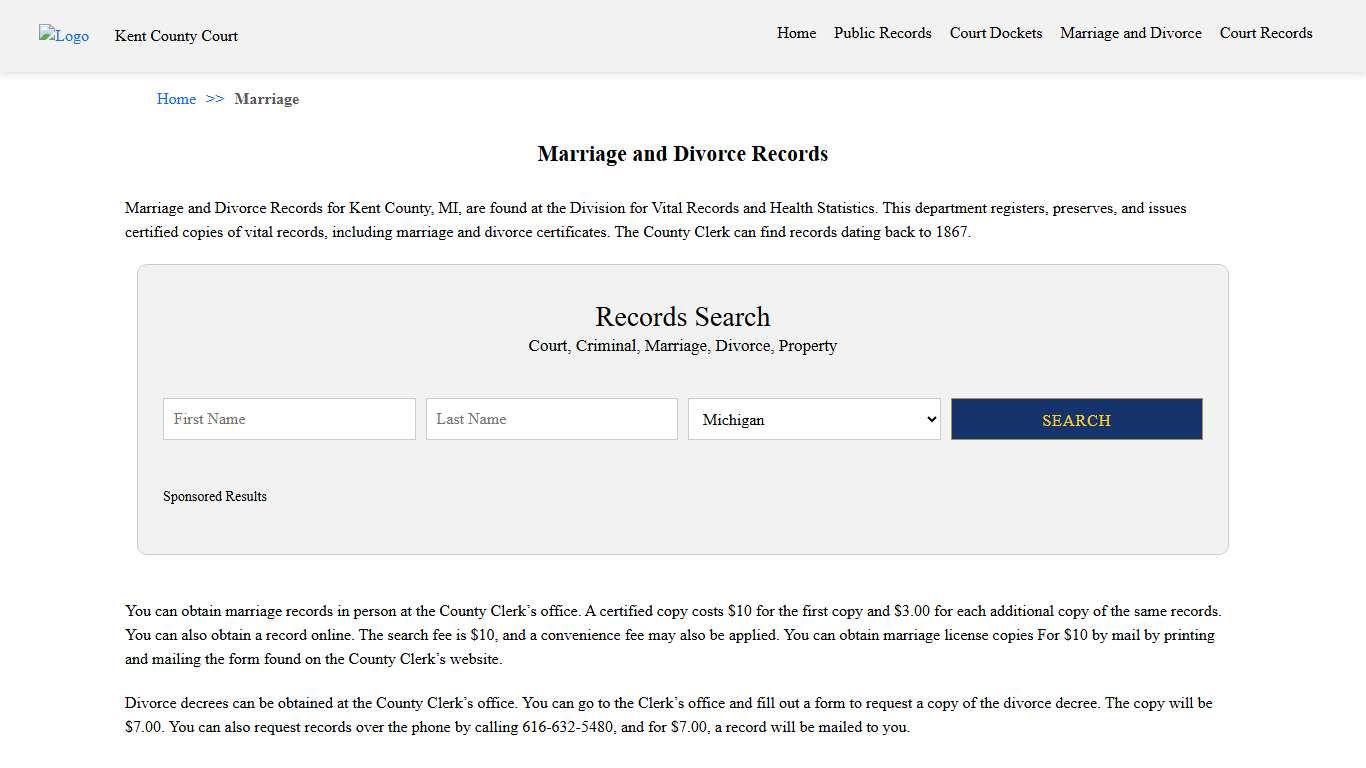Click the Marriage and Divorce Records heading
1366x768 pixels.
tap(682, 153)
